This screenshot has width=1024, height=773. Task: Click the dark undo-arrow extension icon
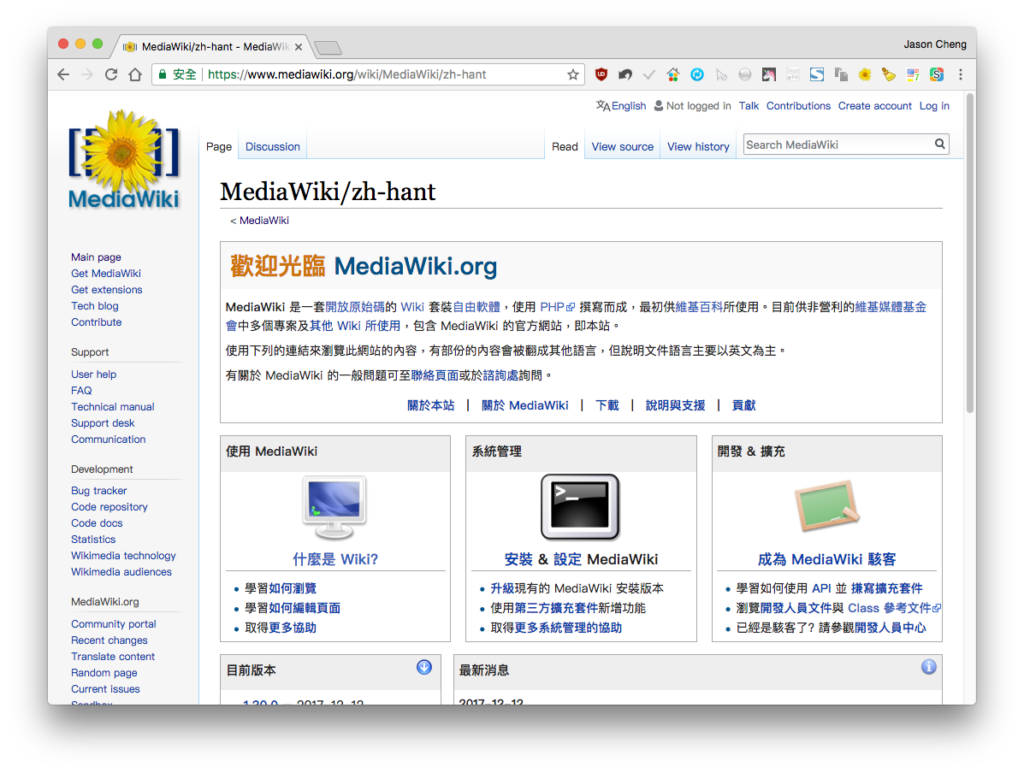(625, 74)
